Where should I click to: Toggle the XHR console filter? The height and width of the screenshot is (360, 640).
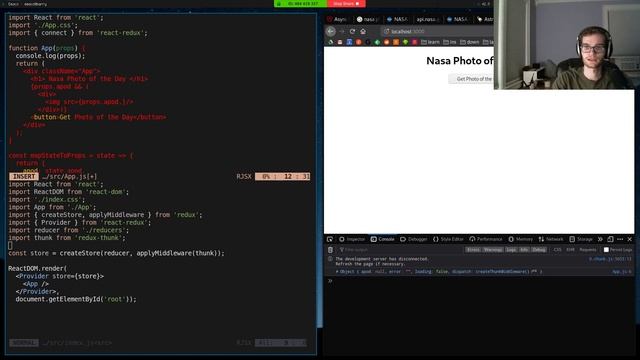point(570,250)
